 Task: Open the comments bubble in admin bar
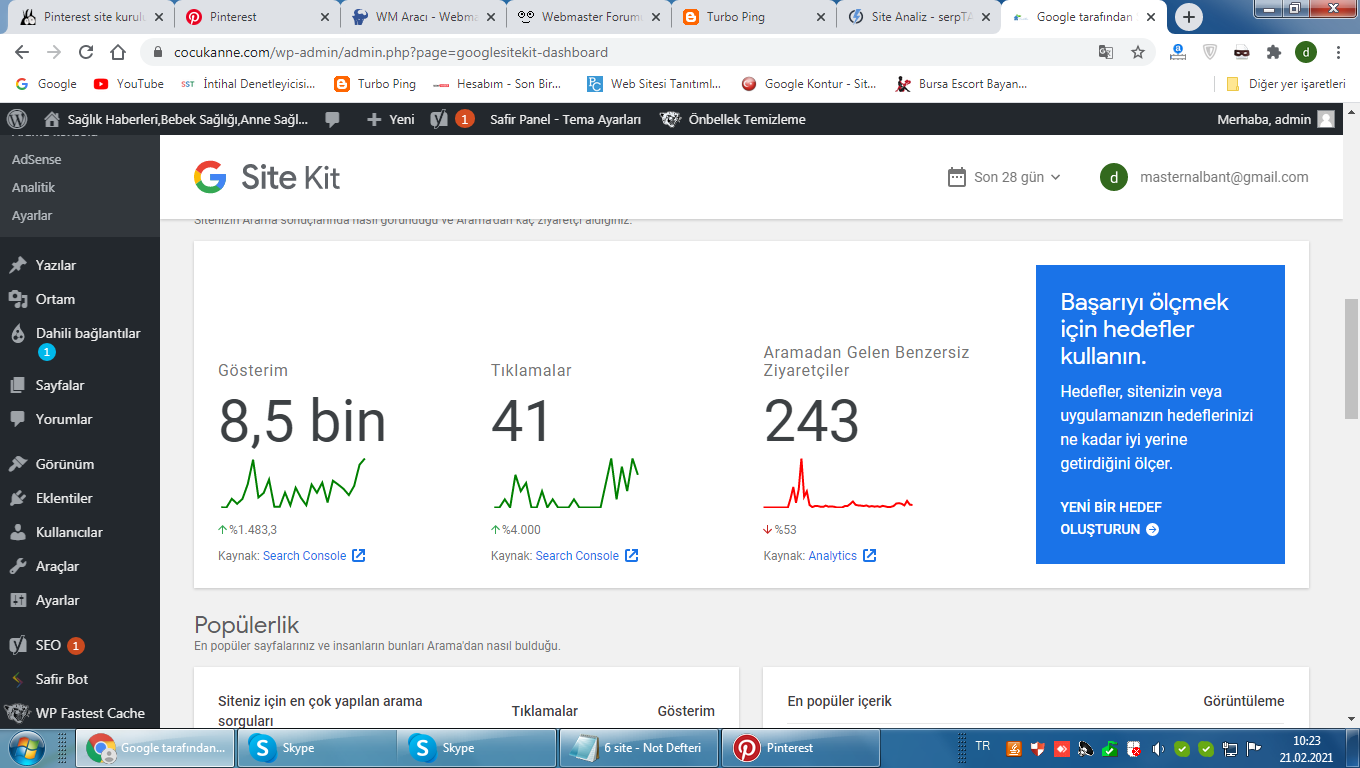[x=333, y=119]
